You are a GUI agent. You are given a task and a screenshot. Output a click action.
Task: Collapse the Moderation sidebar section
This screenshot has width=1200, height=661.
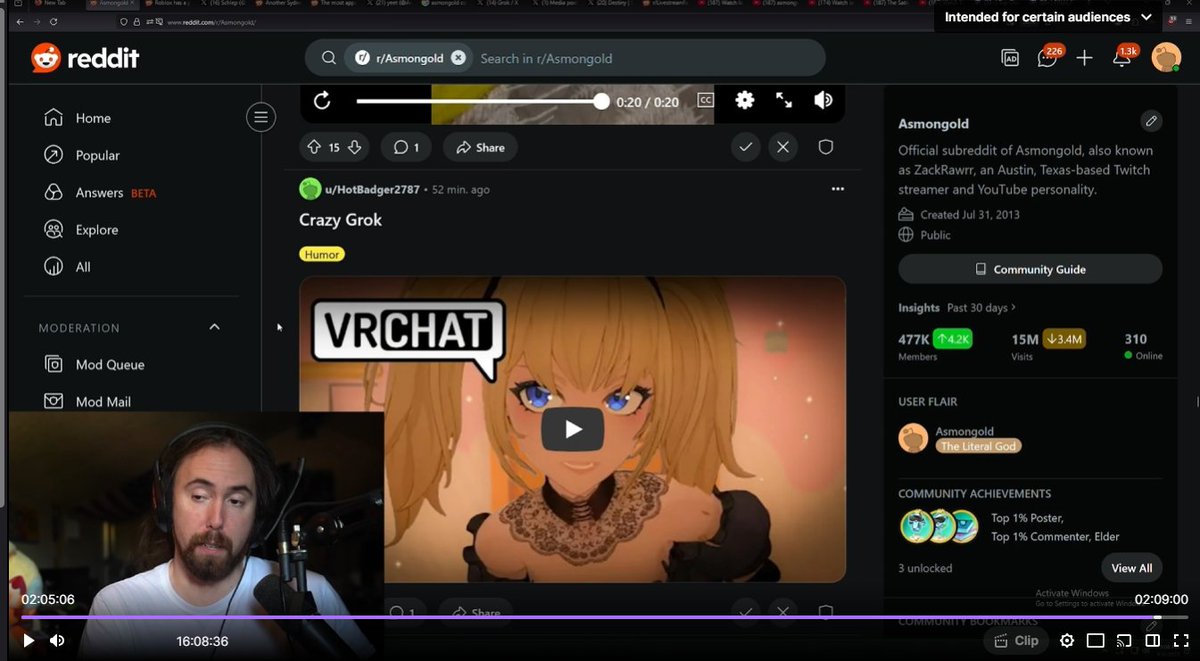click(214, 327)
